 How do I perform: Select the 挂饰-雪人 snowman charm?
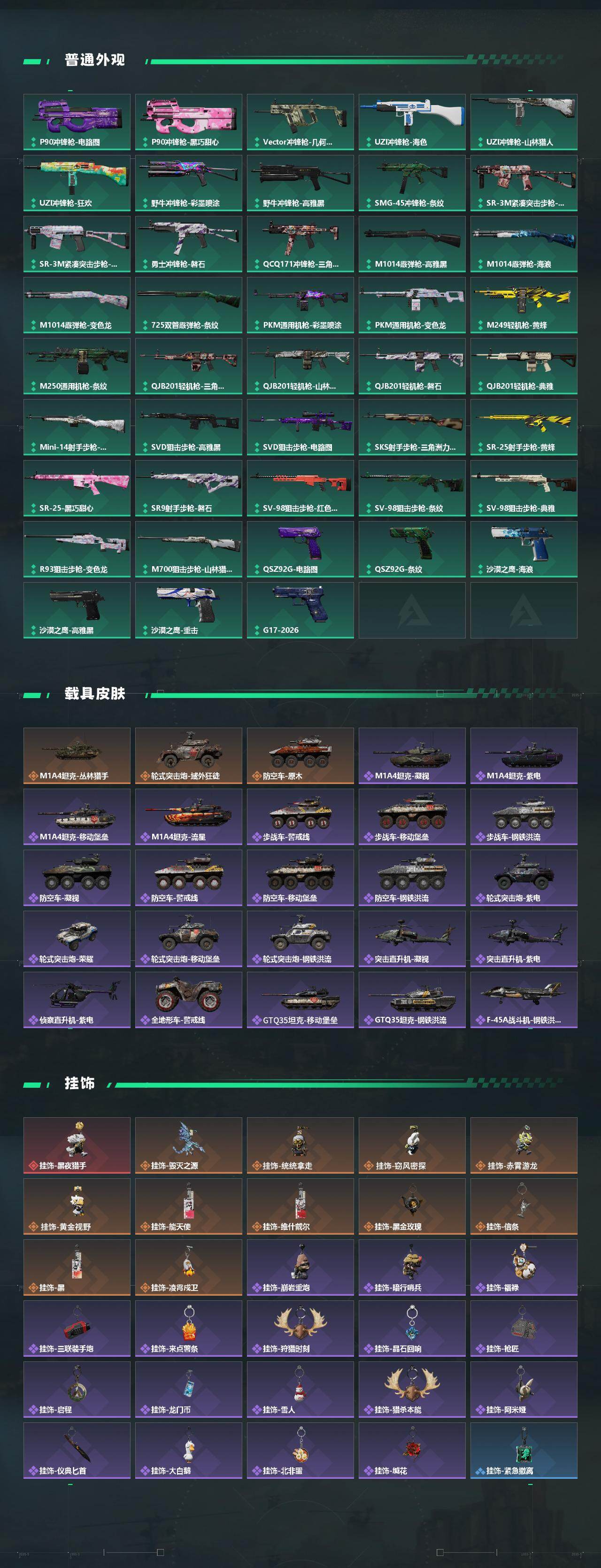[x=300, y=1389]
